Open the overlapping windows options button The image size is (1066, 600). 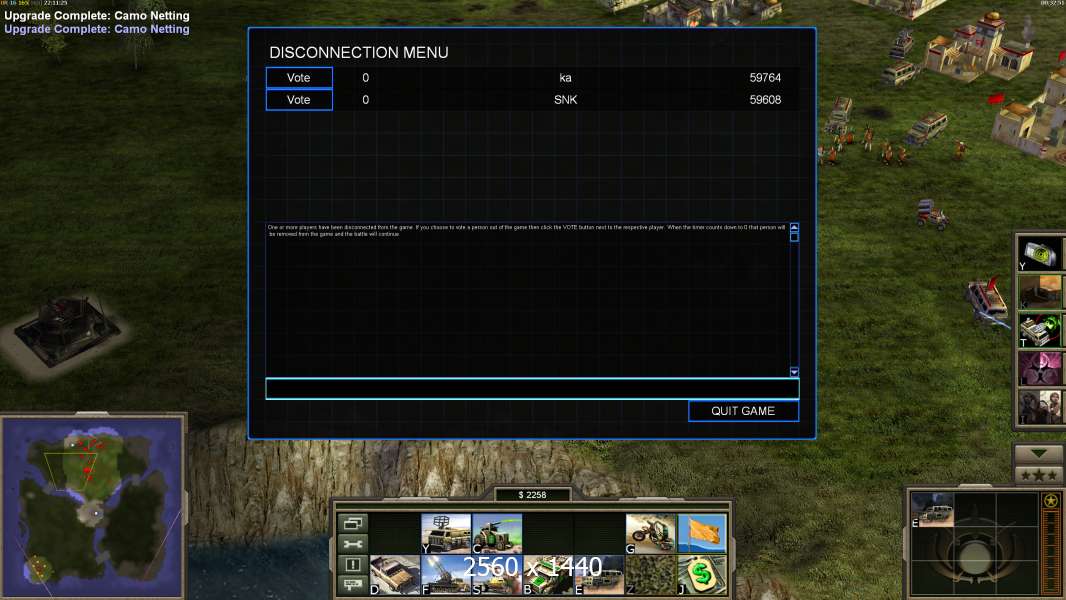coord(352,523)
